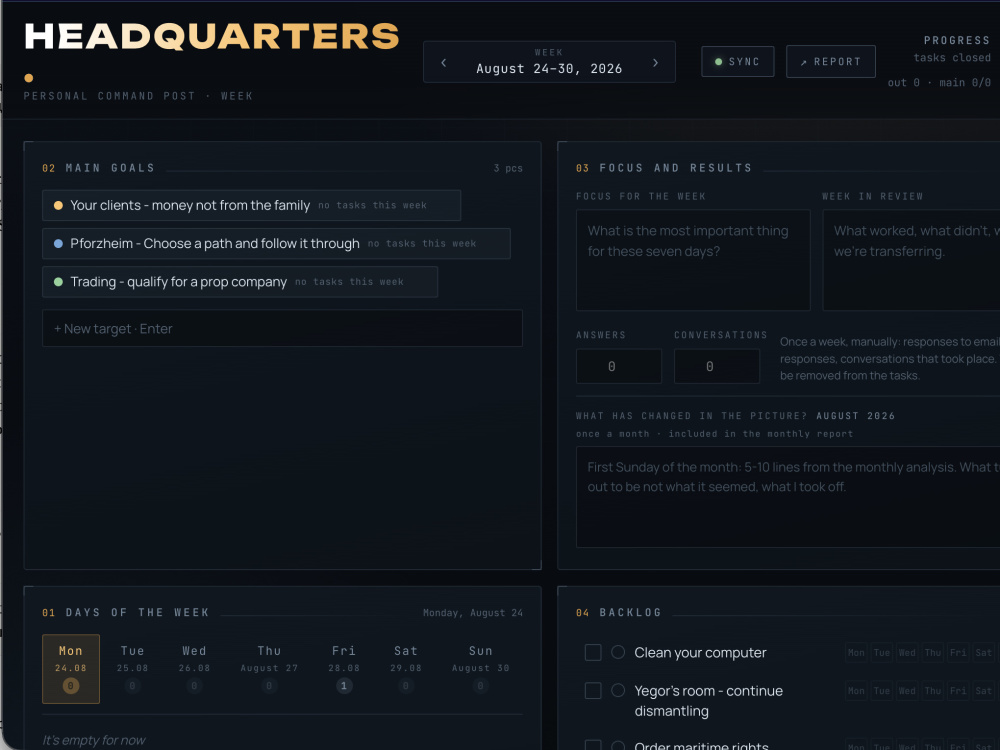The image size is (1000, 750).
Task: Assign Clean your computer to Thu
Action: click(x=933, y=652)
